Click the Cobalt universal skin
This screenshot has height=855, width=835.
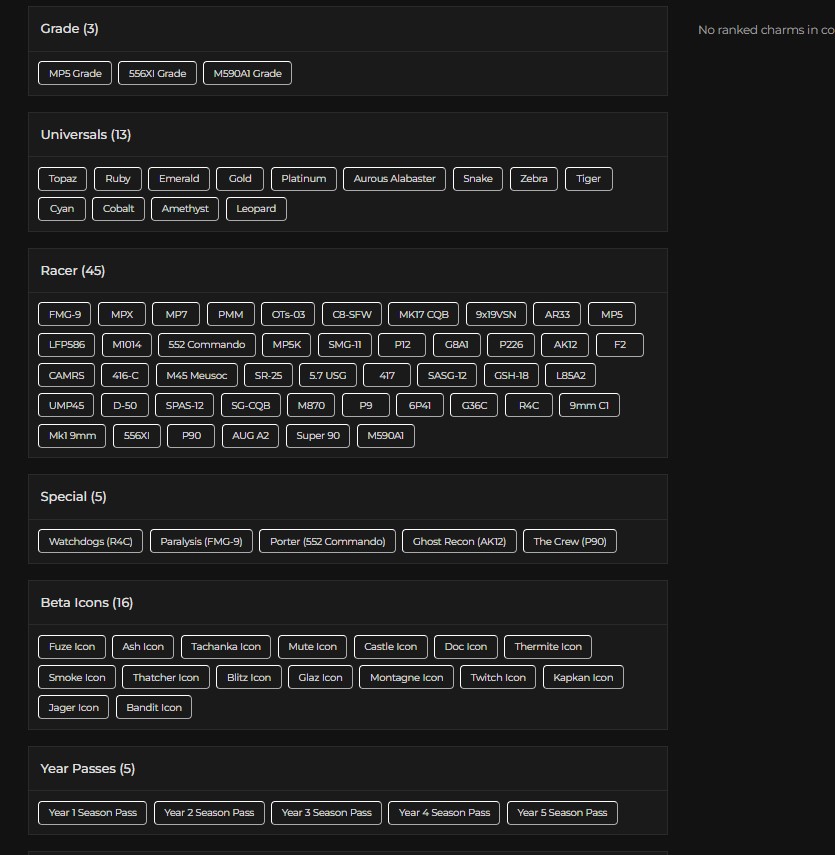tap(118, 209)
